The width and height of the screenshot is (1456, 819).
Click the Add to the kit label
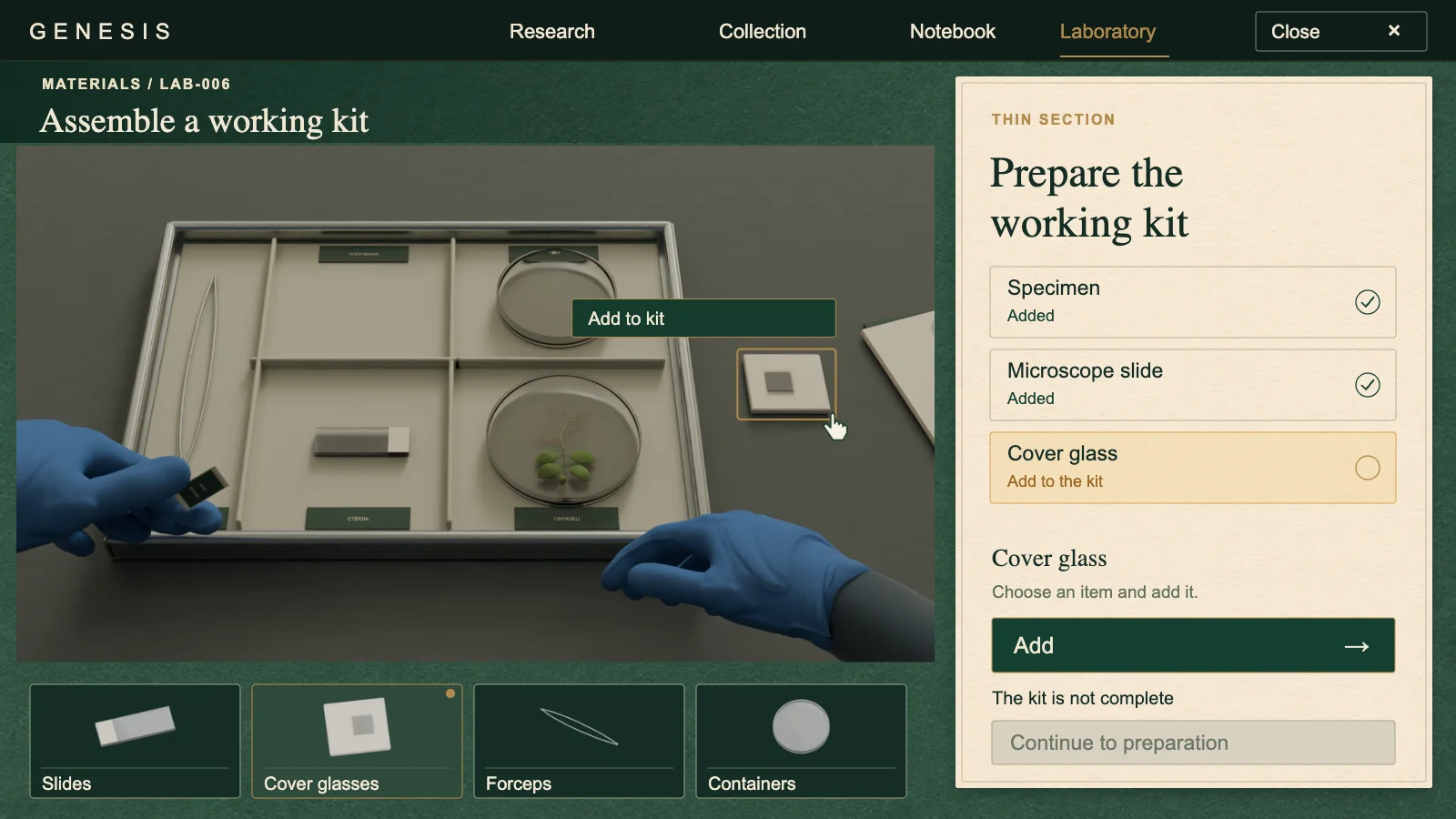click(1055, 481)
